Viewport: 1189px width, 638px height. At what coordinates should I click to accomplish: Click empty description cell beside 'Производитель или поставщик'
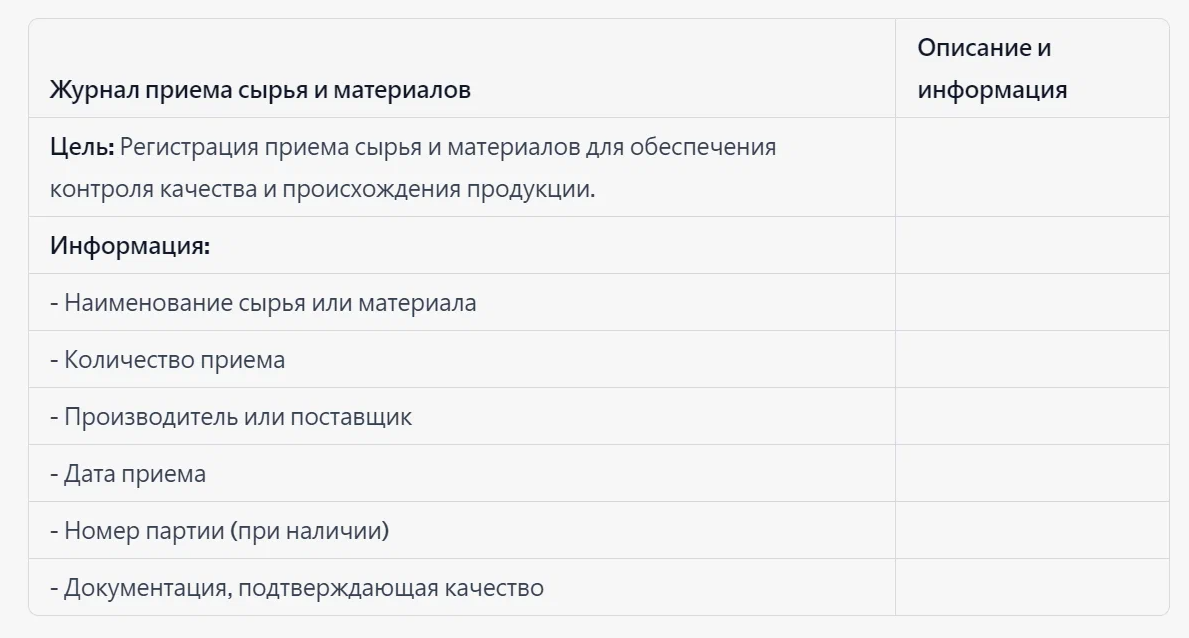(1031, 417)
